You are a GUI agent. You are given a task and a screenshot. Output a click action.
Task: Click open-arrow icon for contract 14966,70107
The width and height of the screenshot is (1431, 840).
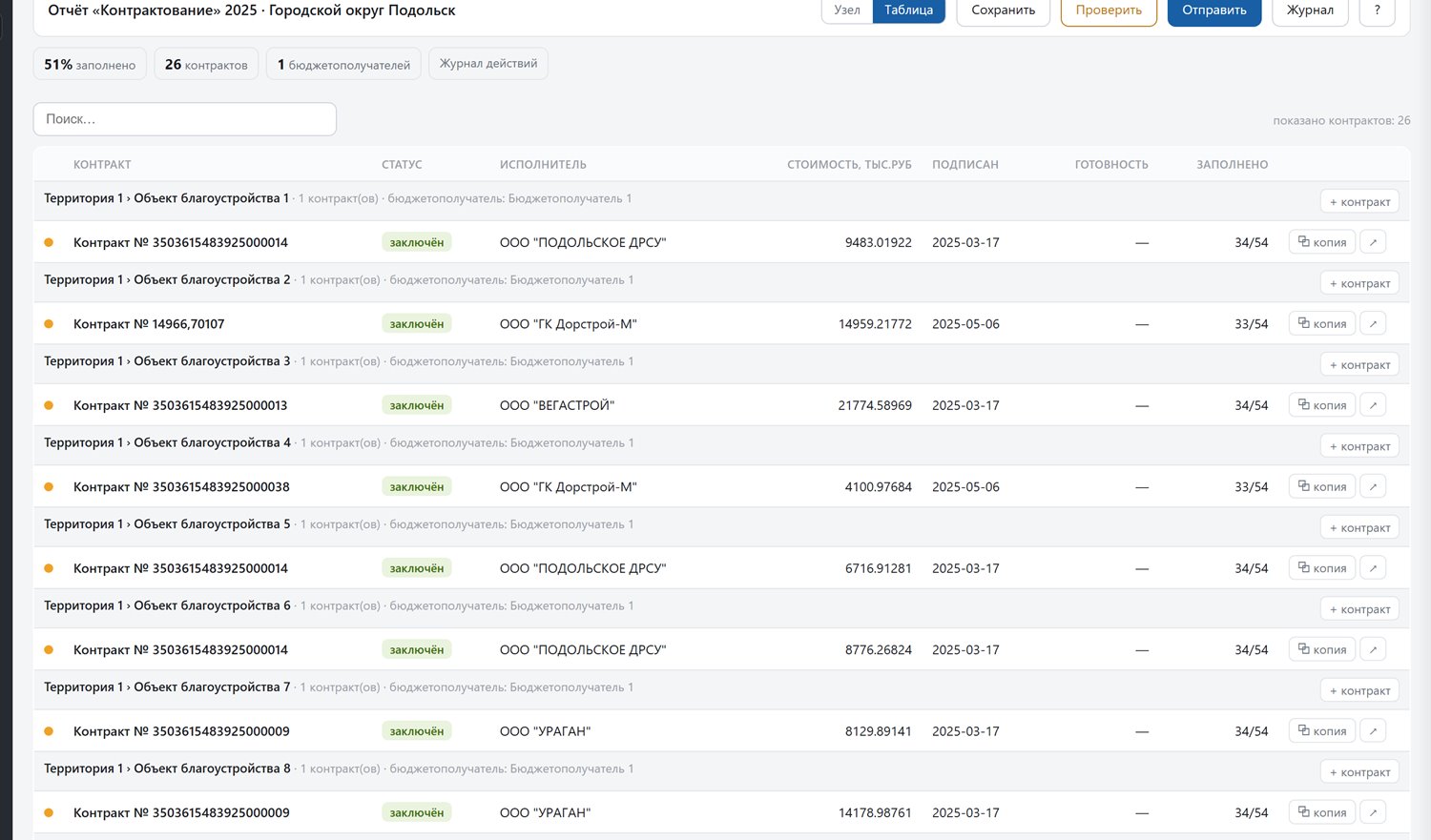1373,324
